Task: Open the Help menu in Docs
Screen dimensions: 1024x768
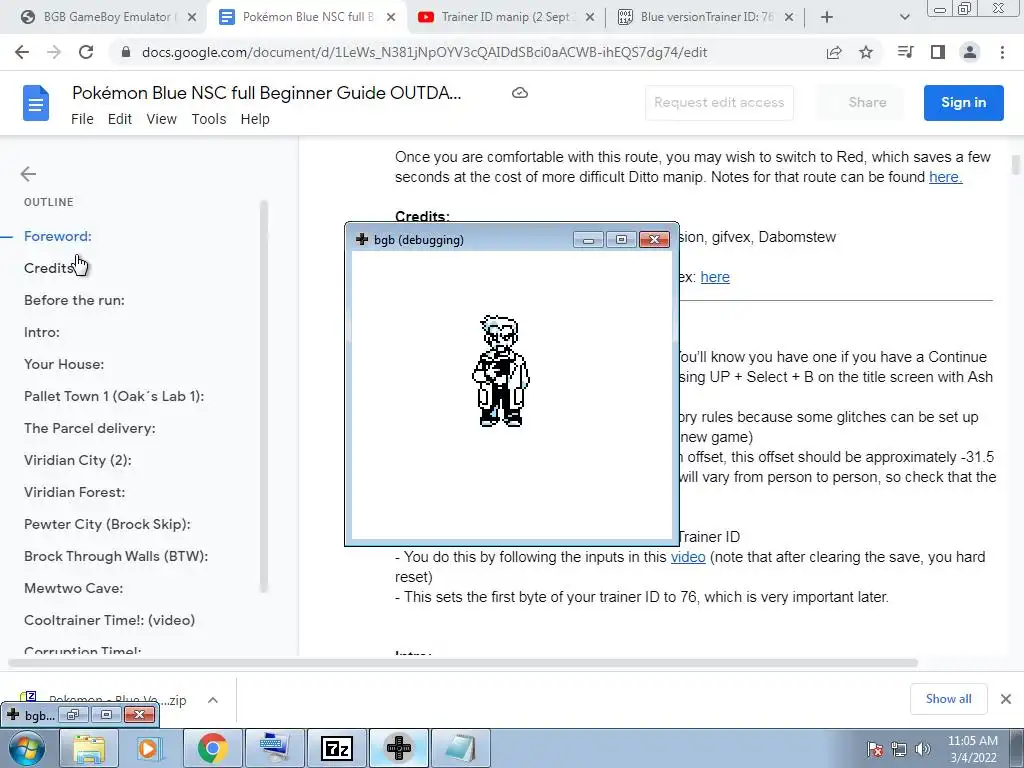Action: click(255, 119)
